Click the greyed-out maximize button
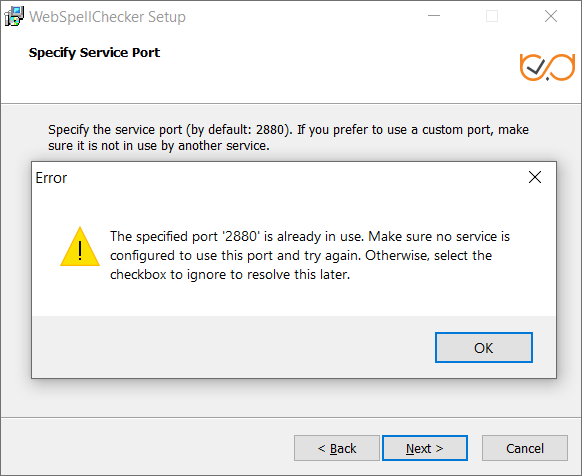Screen dimensions: 582x476 (492, 16)
